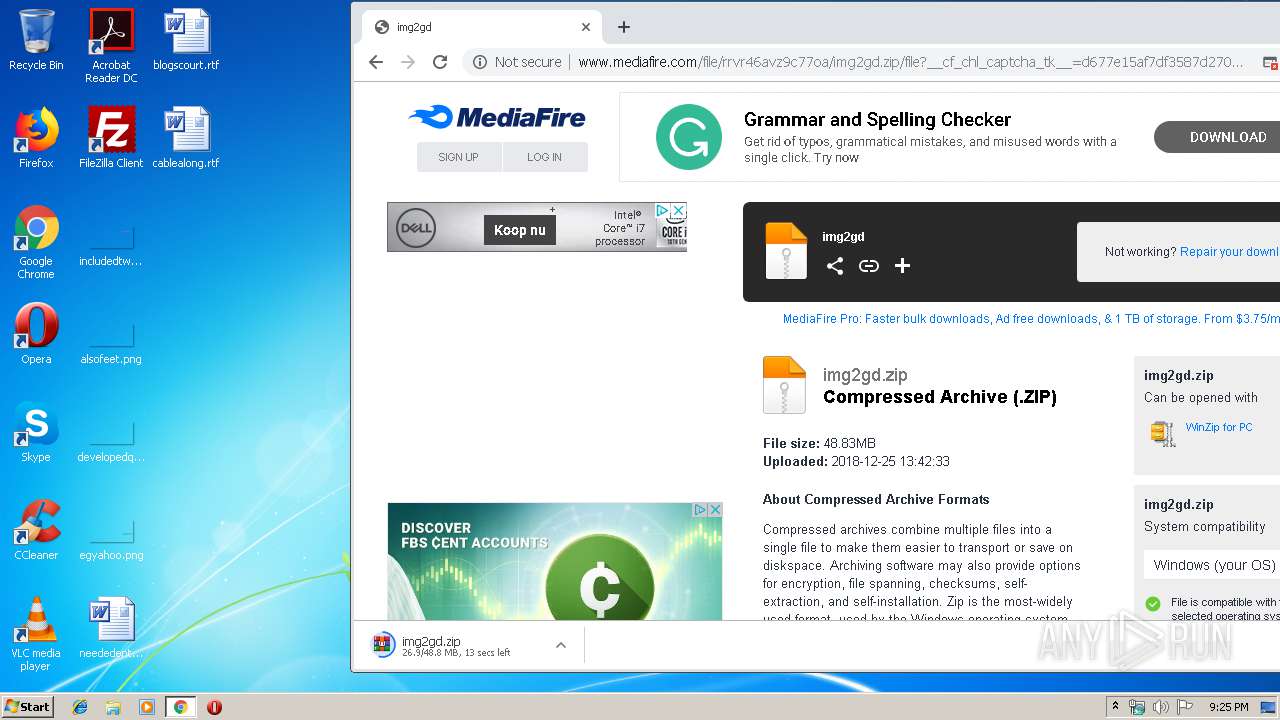
Task: Open Opera from the taskbar
Action: click(x=214, y=707)
